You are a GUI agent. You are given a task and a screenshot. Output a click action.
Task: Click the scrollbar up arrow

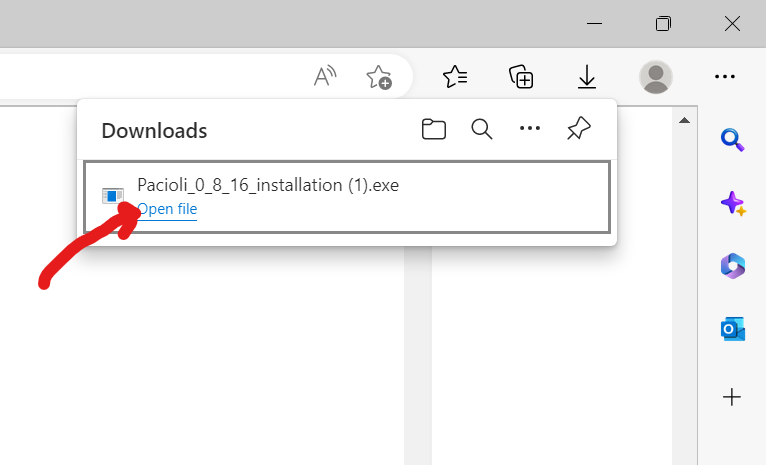click(685, 121)
